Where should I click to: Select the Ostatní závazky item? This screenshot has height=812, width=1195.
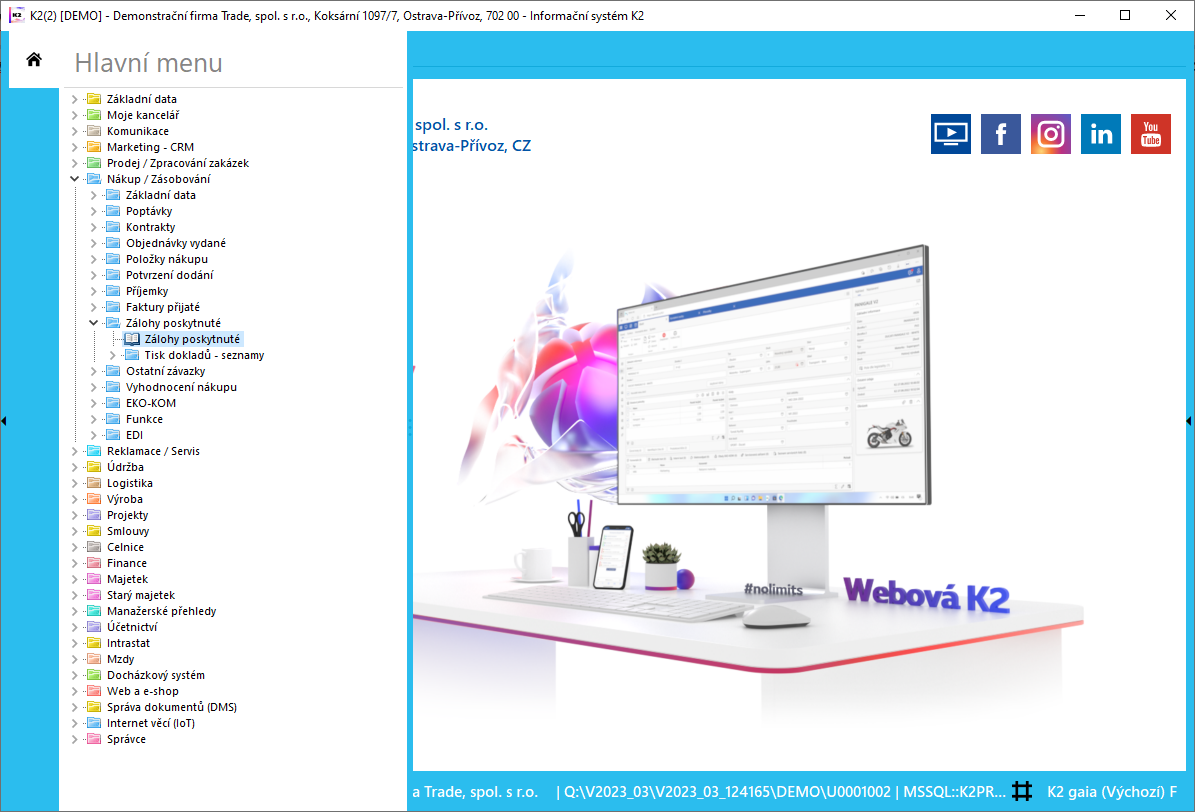[165, 371]
